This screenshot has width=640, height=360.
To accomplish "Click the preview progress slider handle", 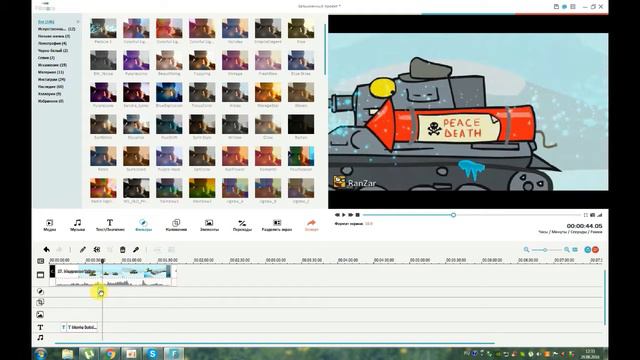I will tap(453, 215).
